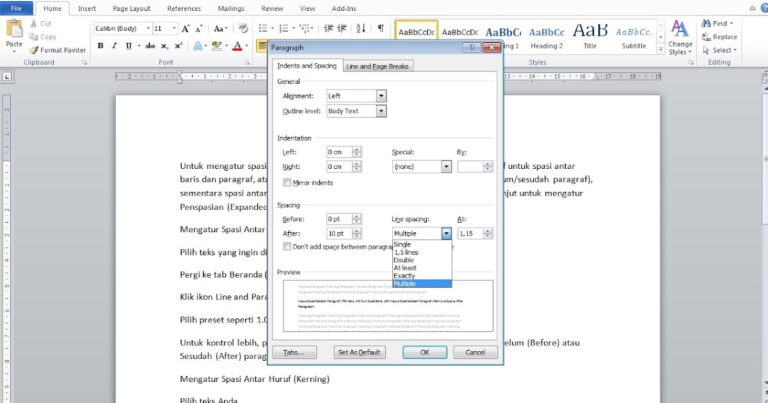Click Cancel in Paragraph dialog

[475, 352]
